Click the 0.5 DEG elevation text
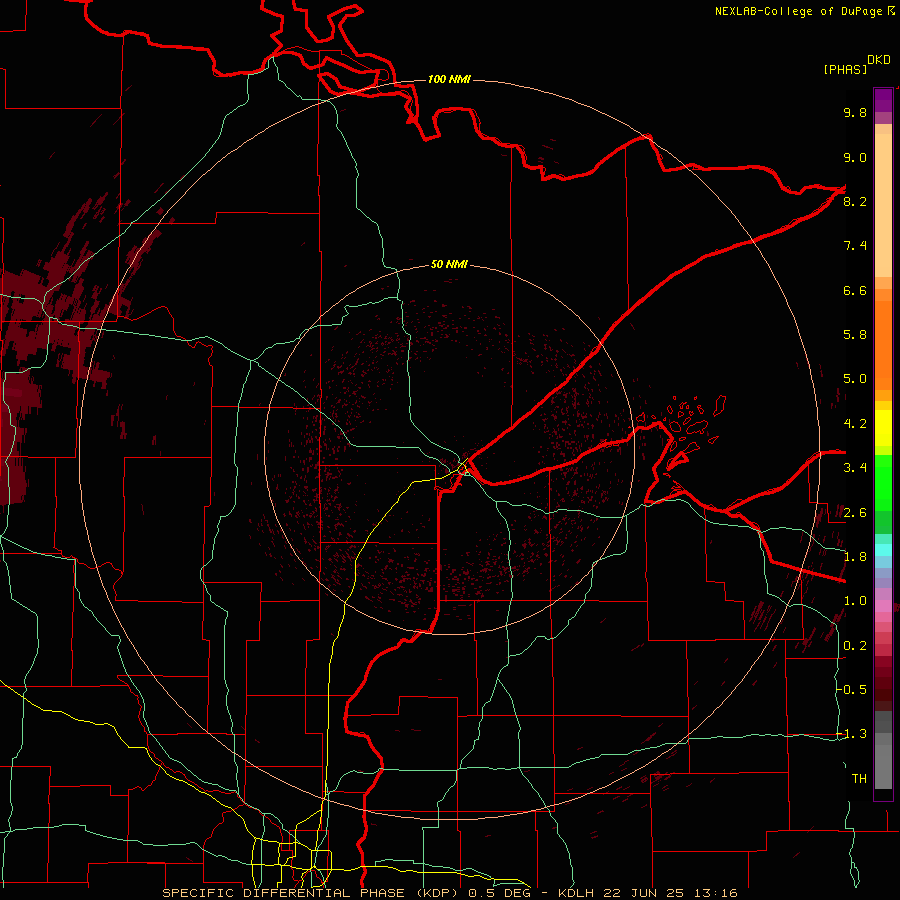The width and height of the screenshot is (900, 900). tap(501, 893)
